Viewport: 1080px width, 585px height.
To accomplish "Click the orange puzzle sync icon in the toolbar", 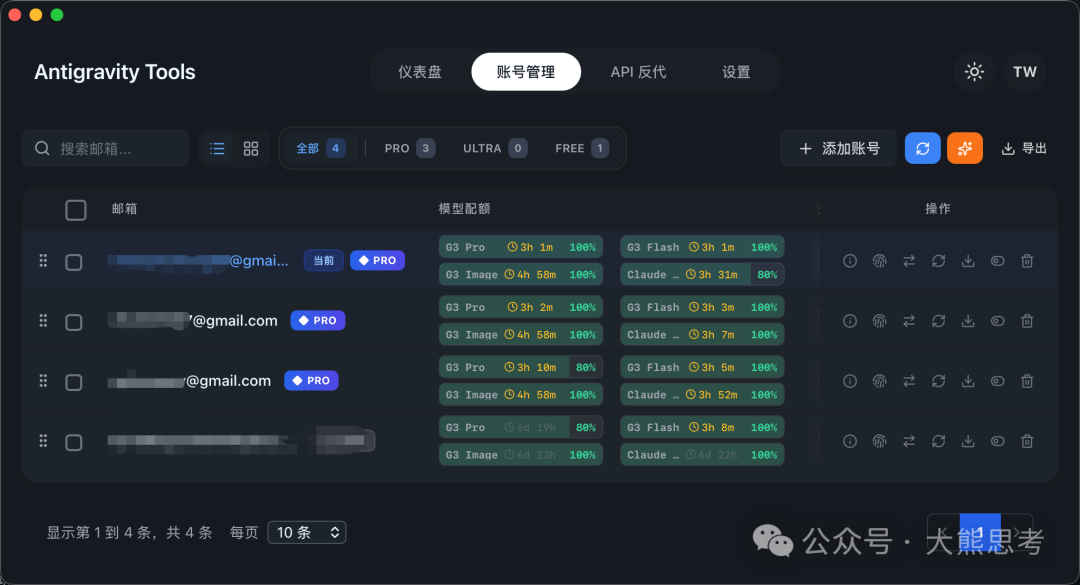I will [964, 147].
